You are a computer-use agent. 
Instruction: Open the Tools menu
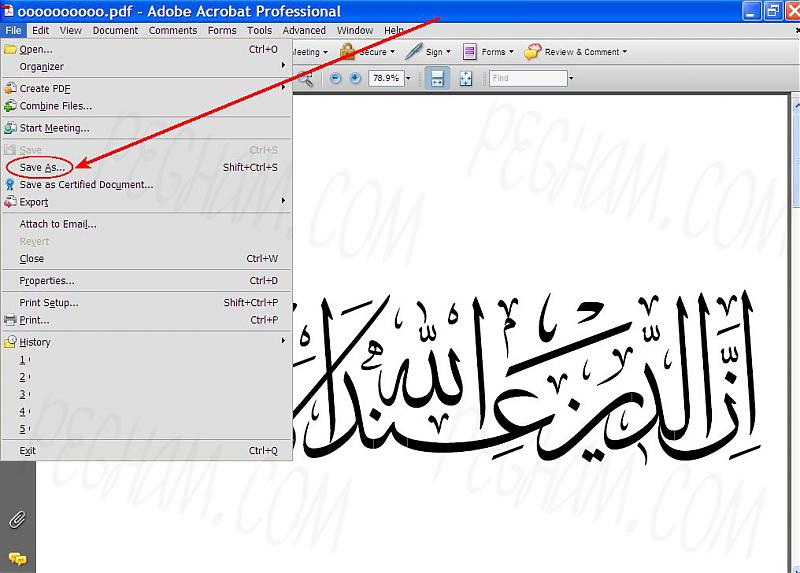tap(259, 31)
